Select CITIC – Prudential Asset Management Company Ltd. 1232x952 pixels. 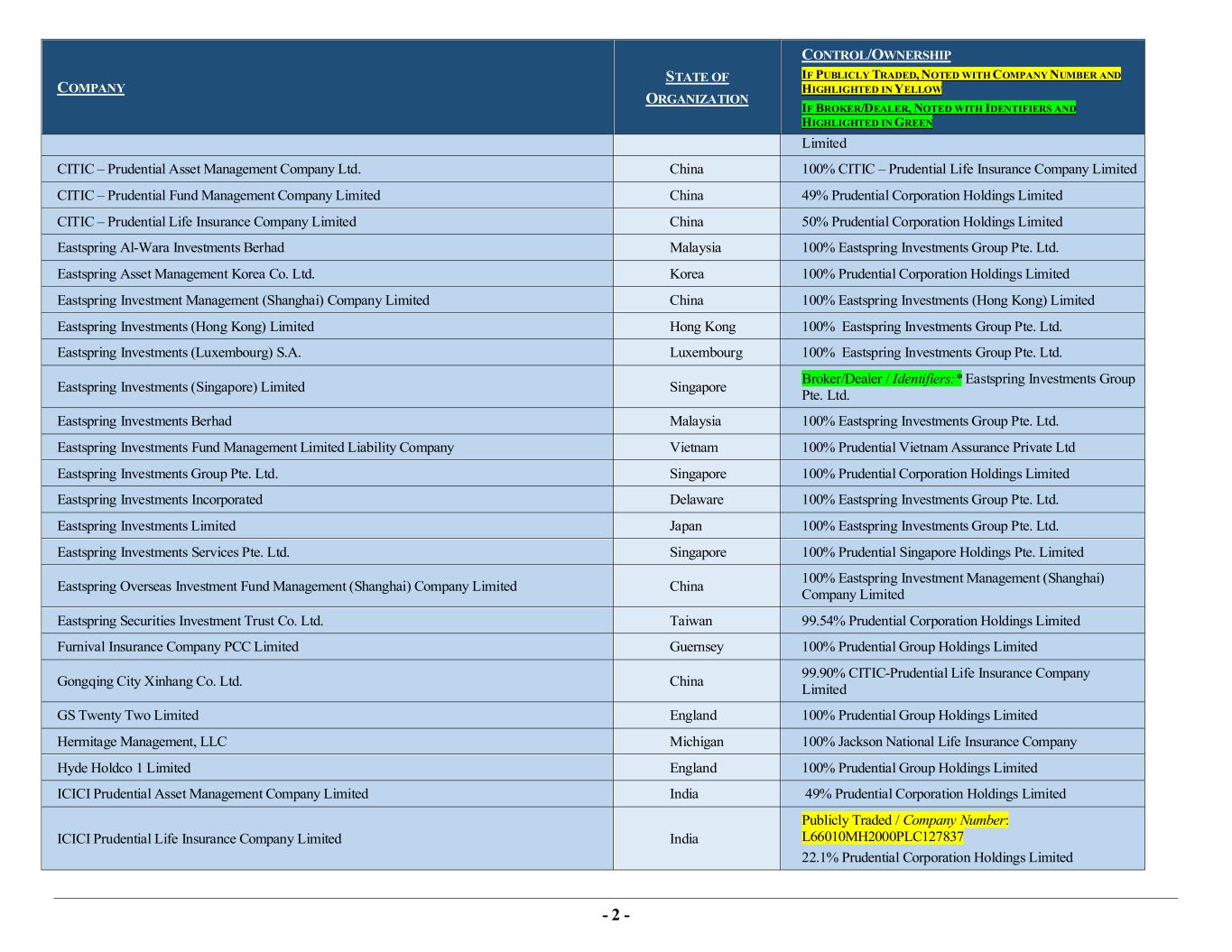coord(208,169)
